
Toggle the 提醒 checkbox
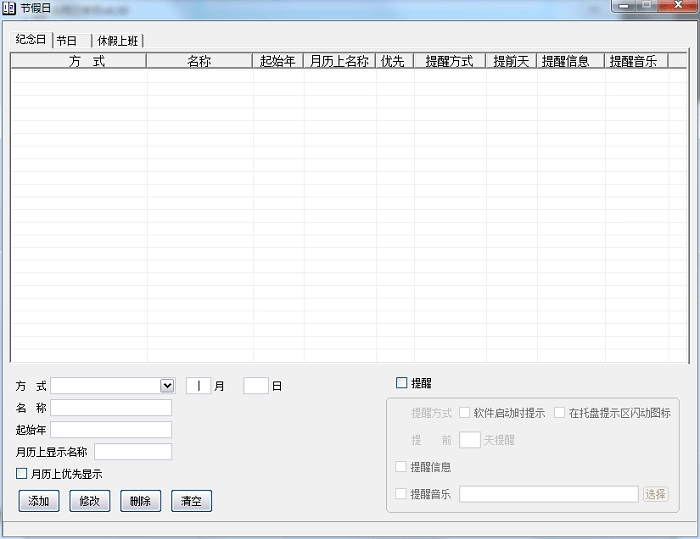[402, 383]
